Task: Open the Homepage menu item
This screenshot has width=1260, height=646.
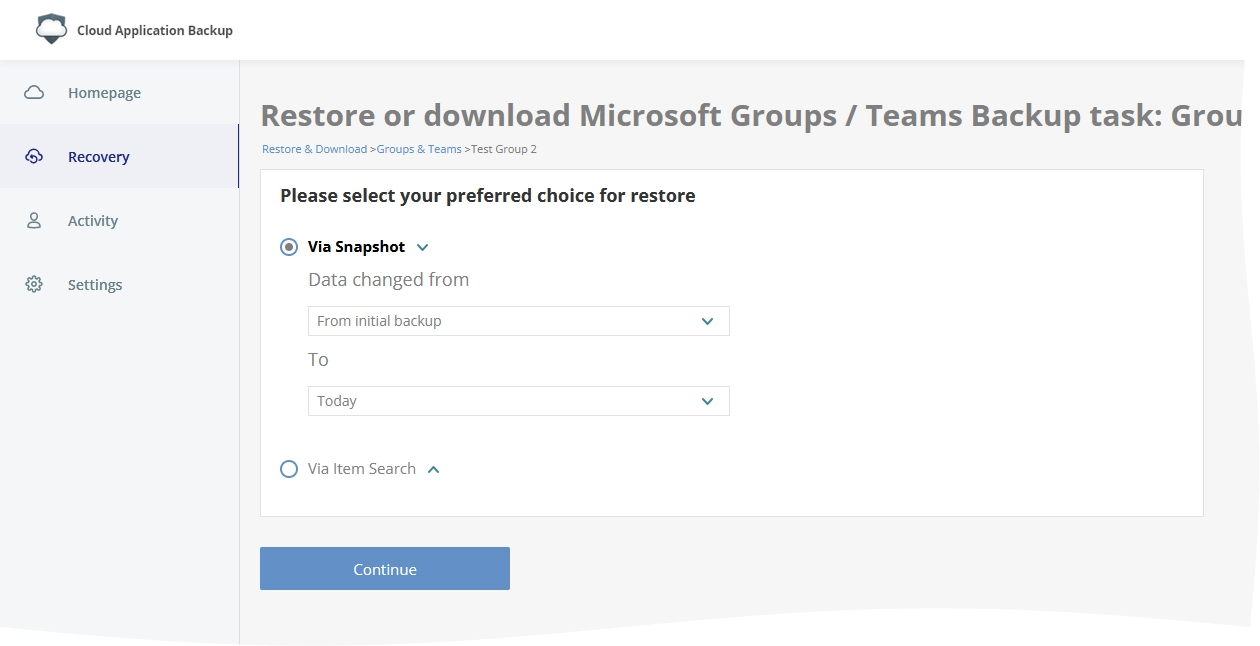Action: point(119,93)
